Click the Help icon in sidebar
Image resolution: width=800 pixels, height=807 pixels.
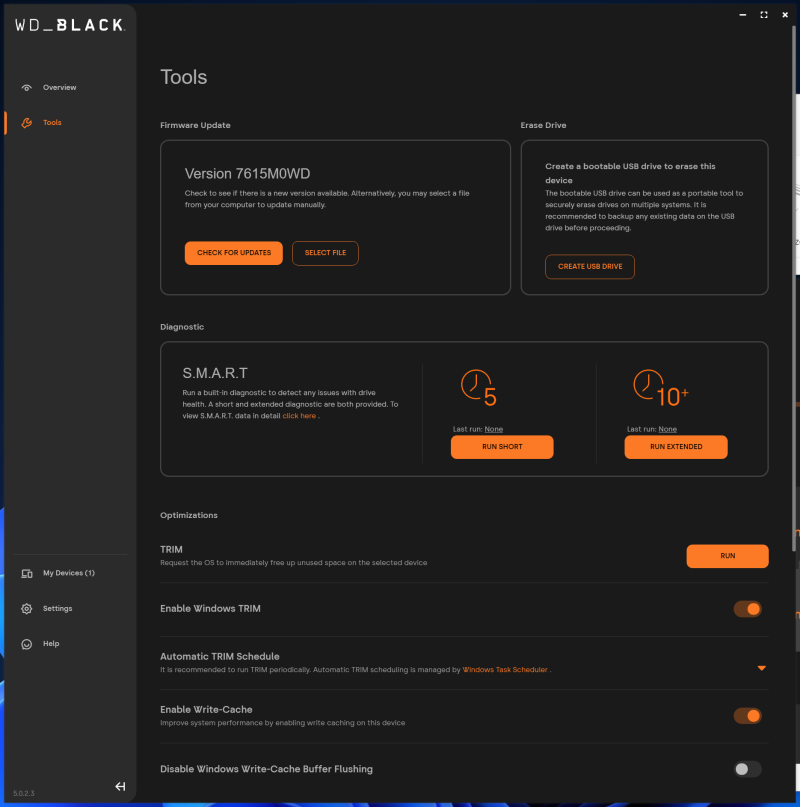tap(27, 644)
